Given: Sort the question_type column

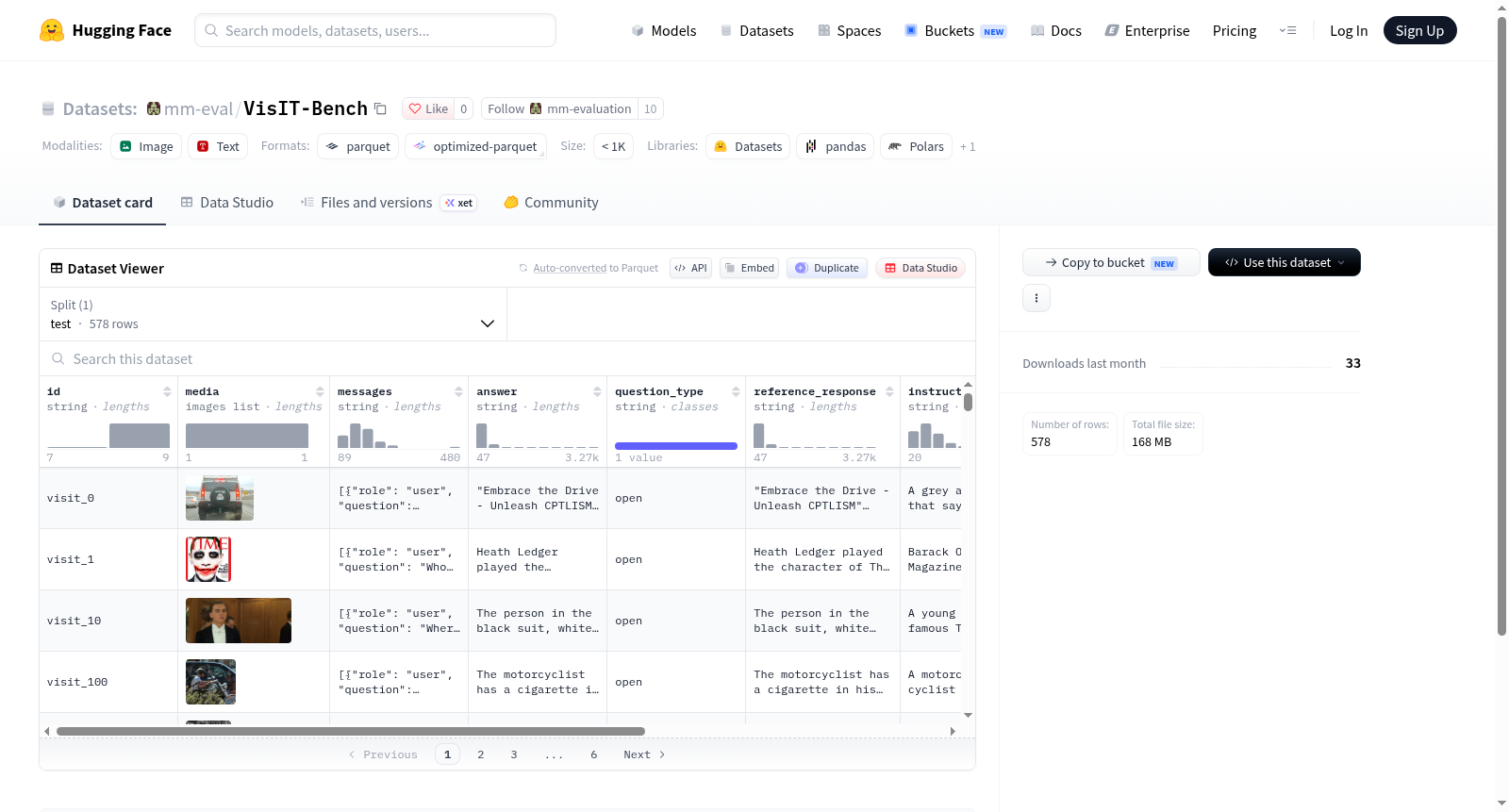Looking at the screenshot, I should [736, 391].
